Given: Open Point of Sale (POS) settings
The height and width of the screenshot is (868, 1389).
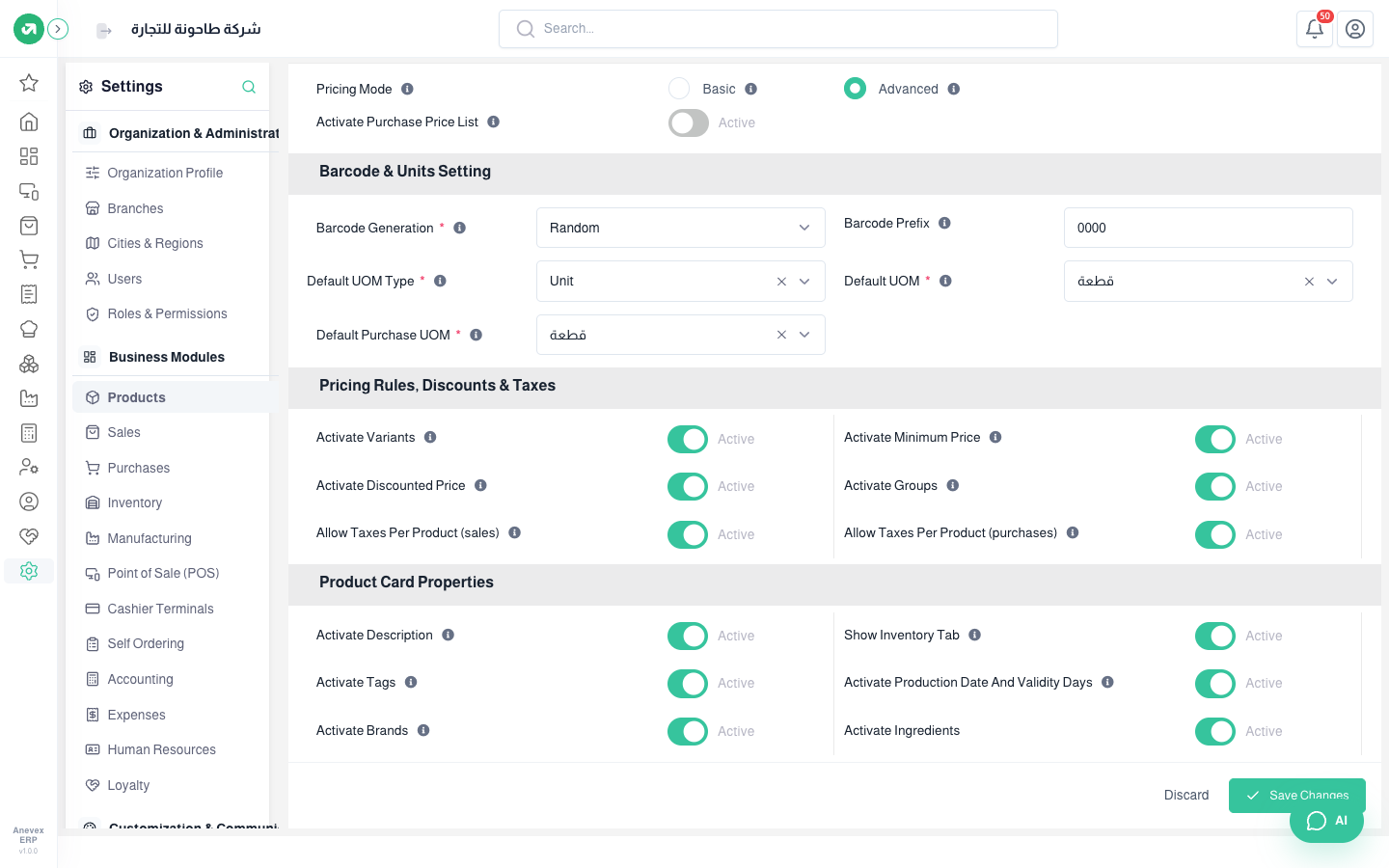Looking at the screenshot, I should pos(175,573).
